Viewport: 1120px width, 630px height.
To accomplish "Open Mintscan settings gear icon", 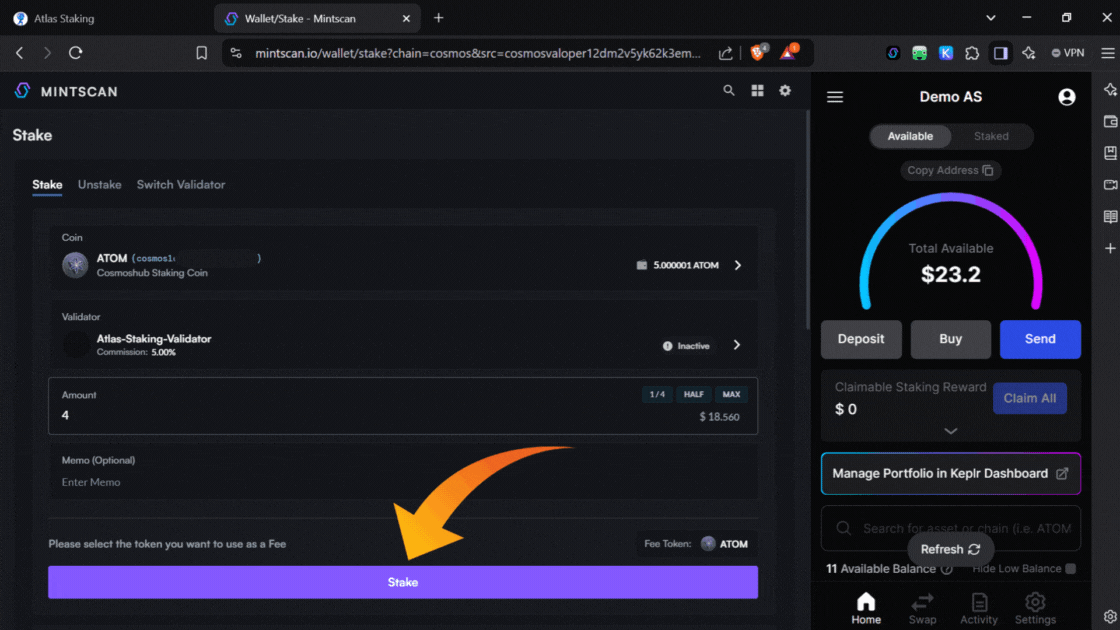I will click(785, 91).
